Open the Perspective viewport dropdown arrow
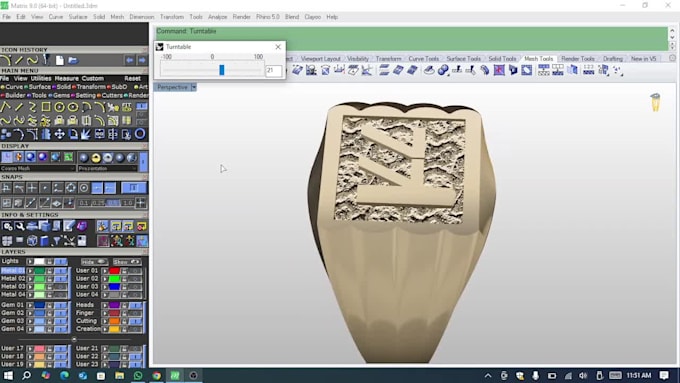Image resolution: width=680 pixels, height=383 pixels. click(x=193, y=87)
